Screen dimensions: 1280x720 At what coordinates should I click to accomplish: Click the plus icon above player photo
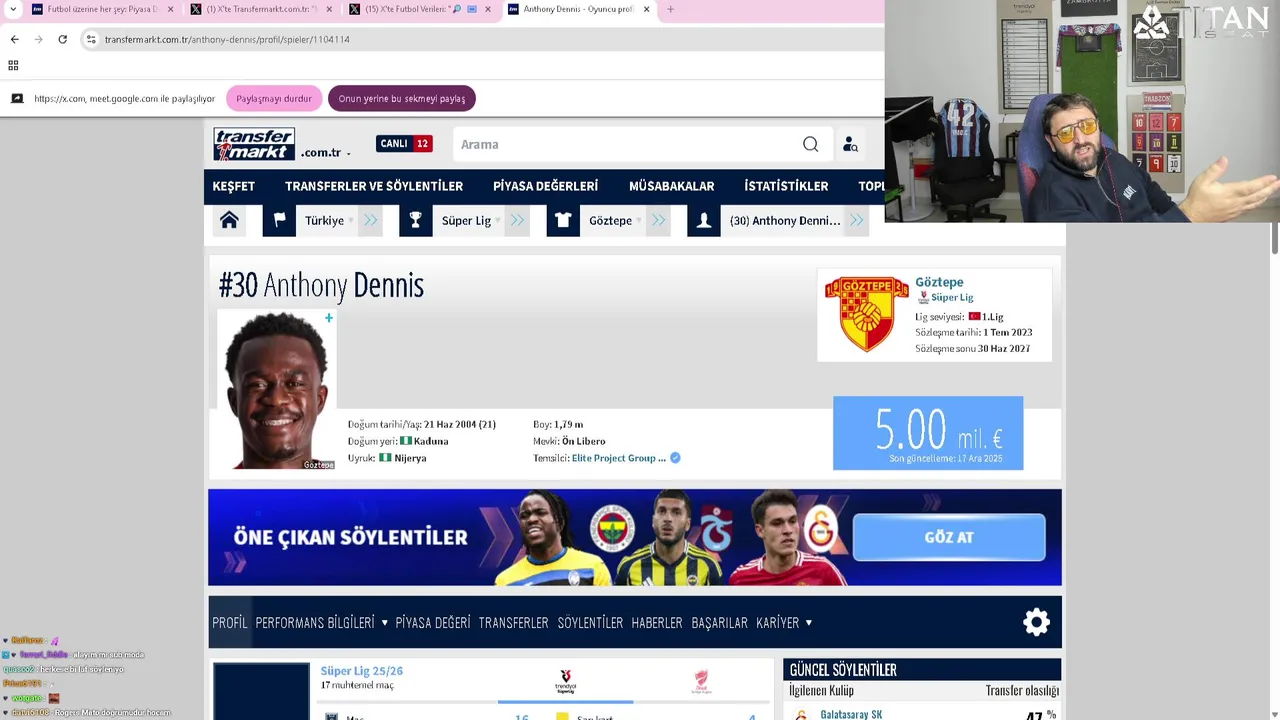tap(328, 318)
